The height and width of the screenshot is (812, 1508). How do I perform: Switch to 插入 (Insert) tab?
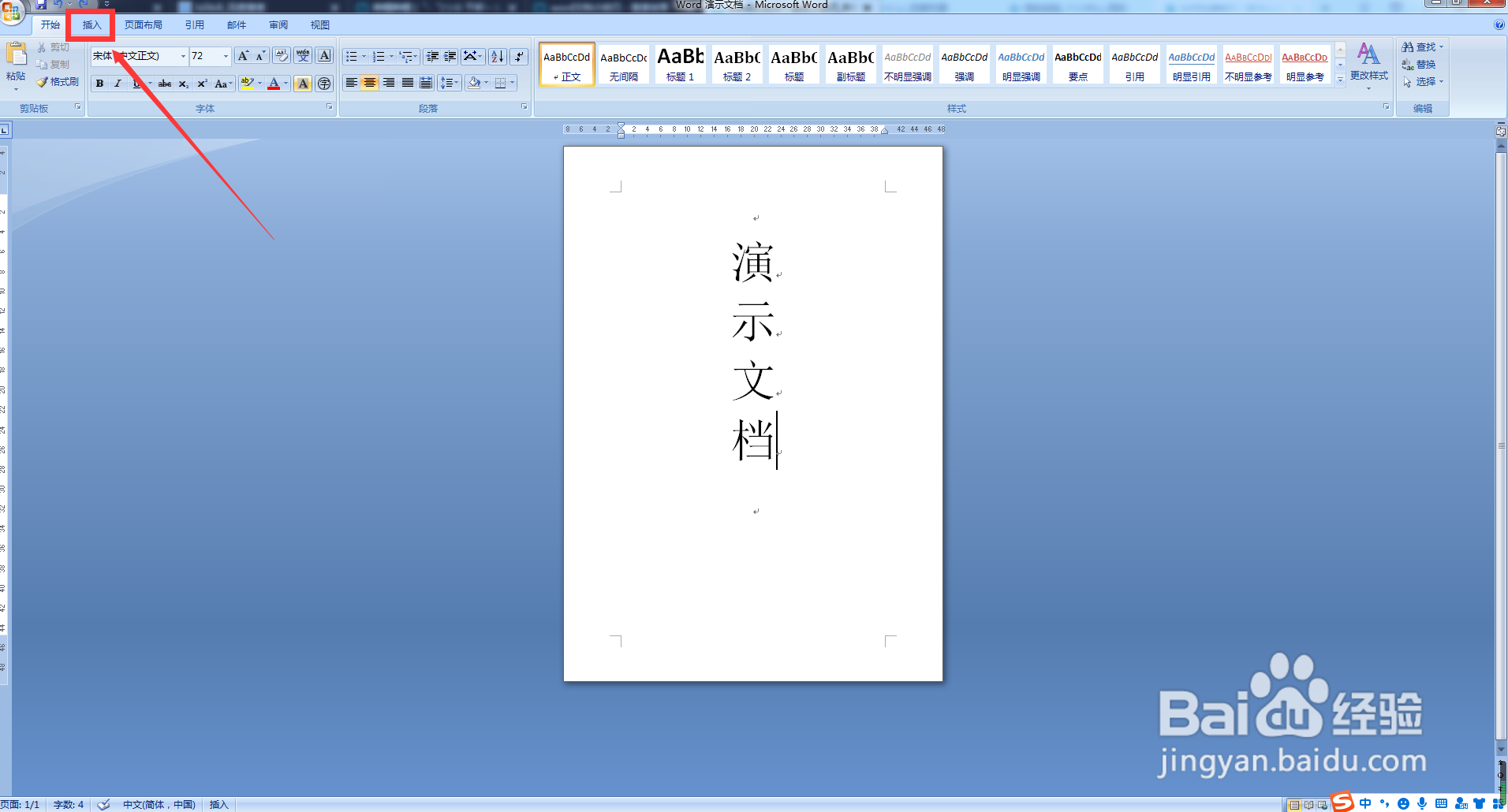pos(92,25)
